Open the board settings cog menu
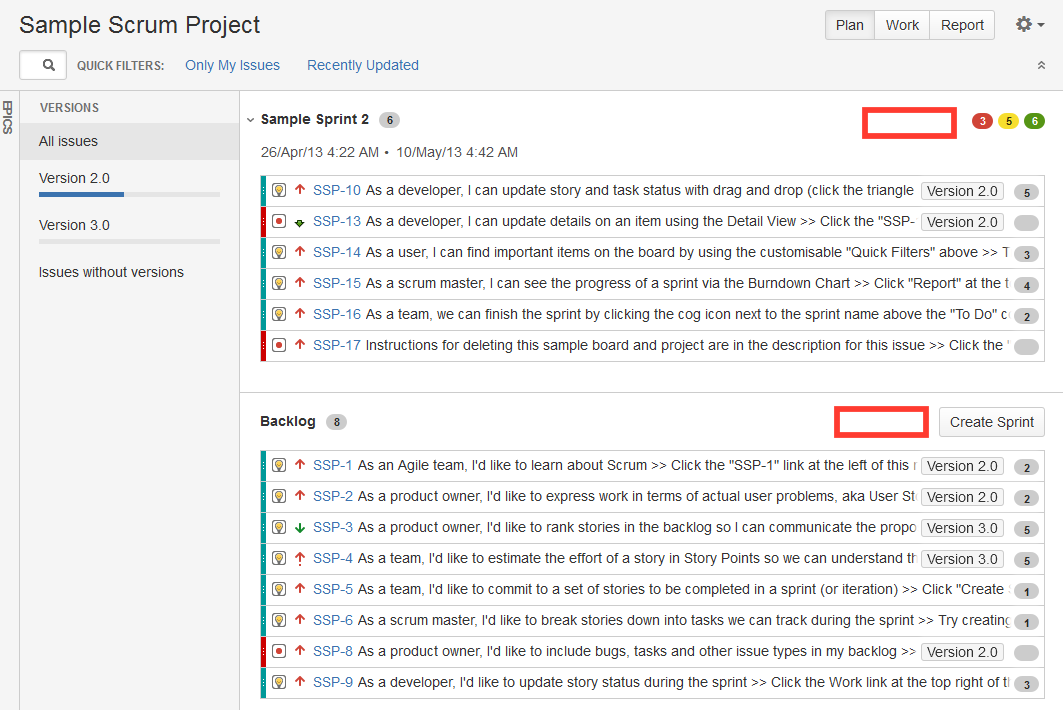The width and height of the screenshot is (1063, 710). [x=1029, y=25]
